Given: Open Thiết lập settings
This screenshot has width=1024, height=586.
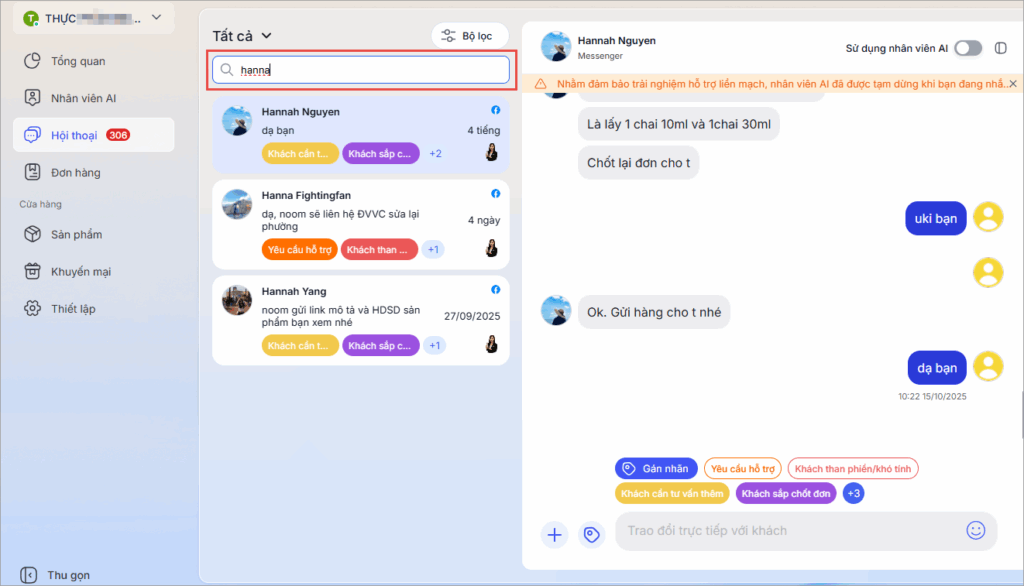Looking at the screenshot, I should coord(73,308).
